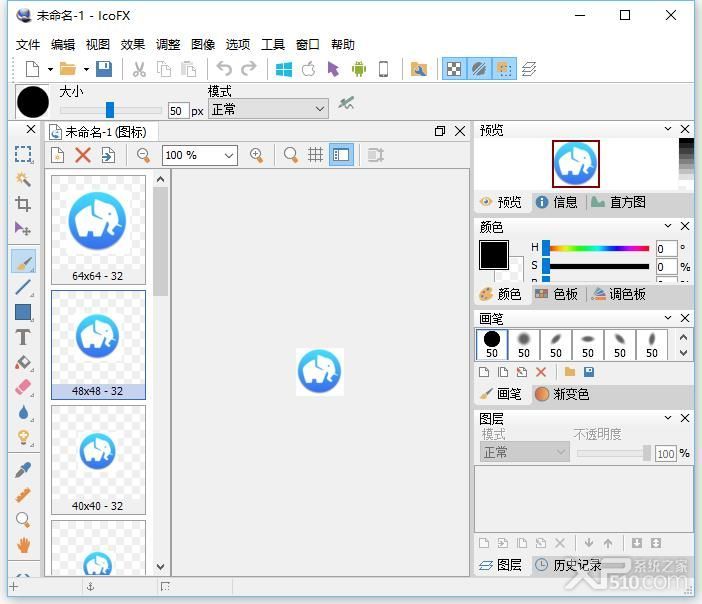
Task: Click the undo arrow
Action: click(224, 69)
